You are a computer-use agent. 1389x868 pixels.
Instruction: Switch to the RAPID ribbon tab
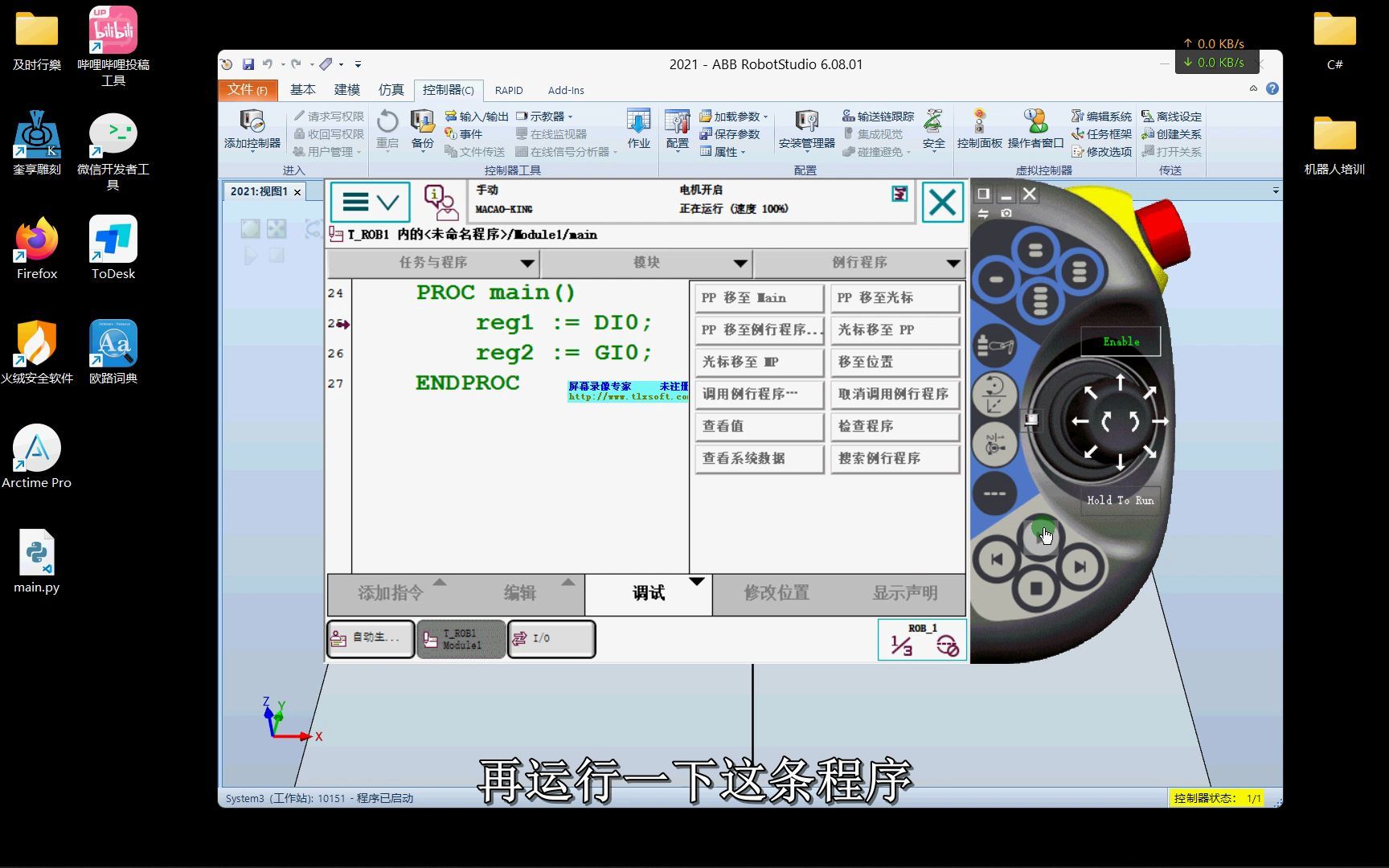click(509, 90)
